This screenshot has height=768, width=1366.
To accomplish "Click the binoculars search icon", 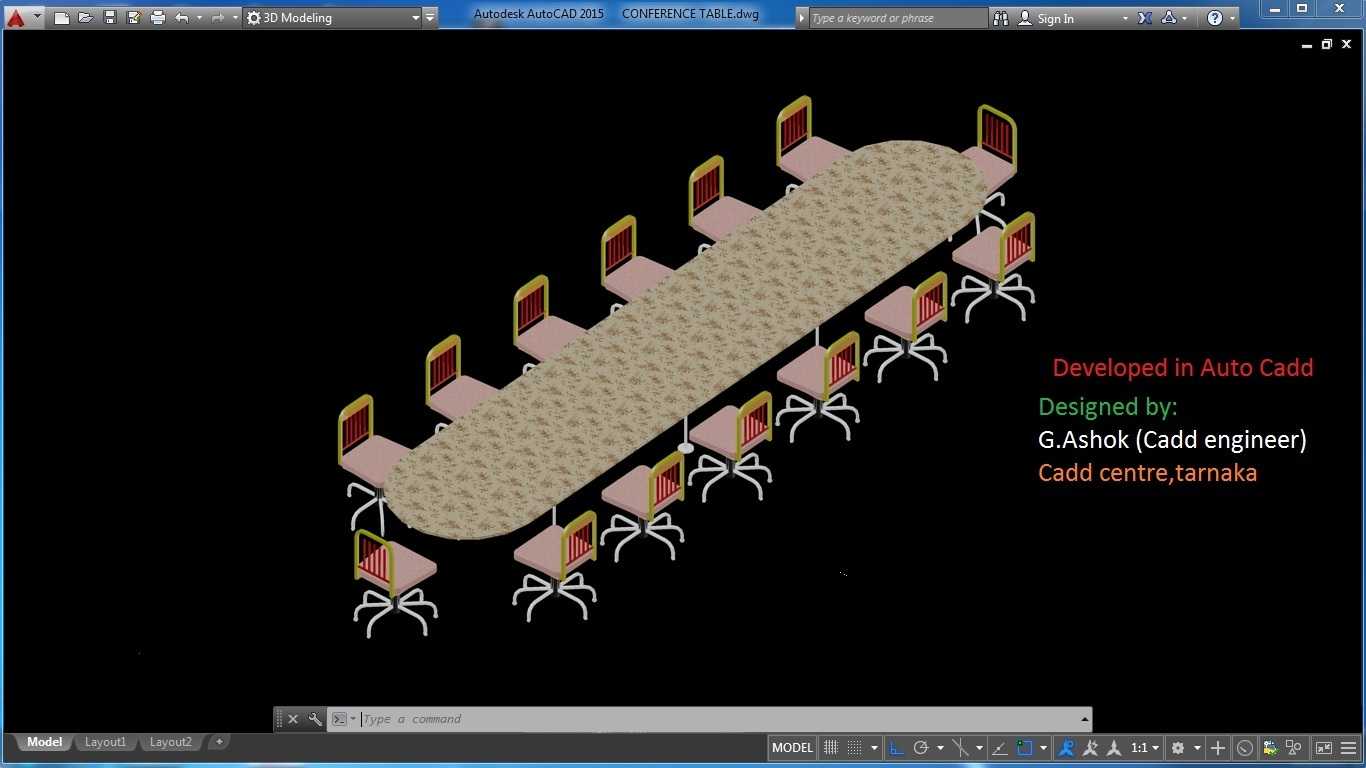I will point(1001,18).
